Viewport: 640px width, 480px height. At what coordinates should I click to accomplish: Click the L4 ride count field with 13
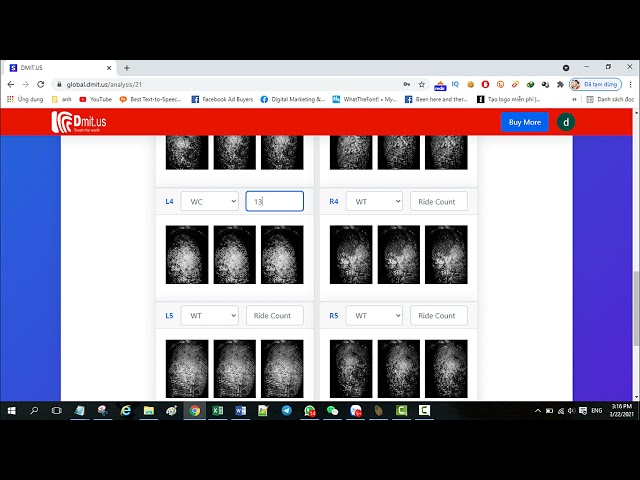(x=275, y=201)
